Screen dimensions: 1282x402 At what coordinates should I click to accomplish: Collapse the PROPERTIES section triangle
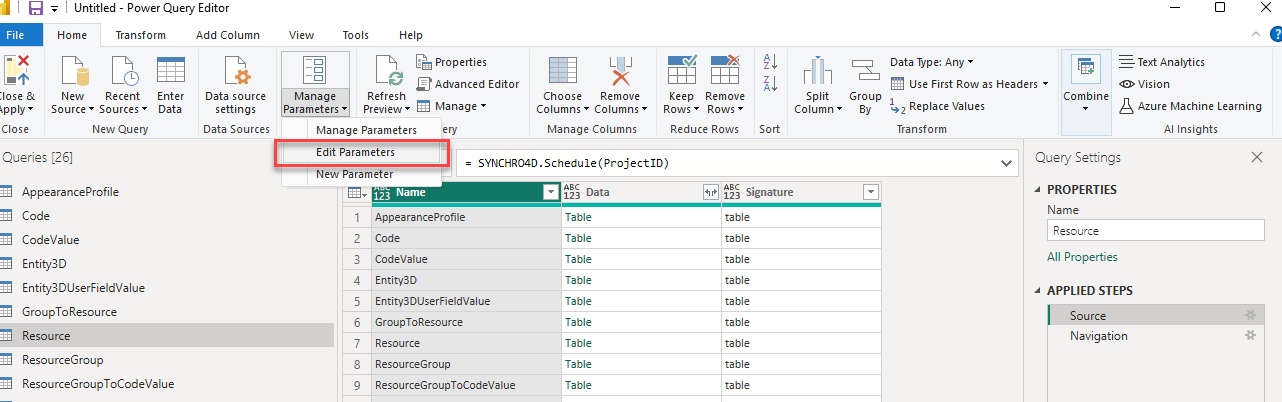coord(1037,190)
